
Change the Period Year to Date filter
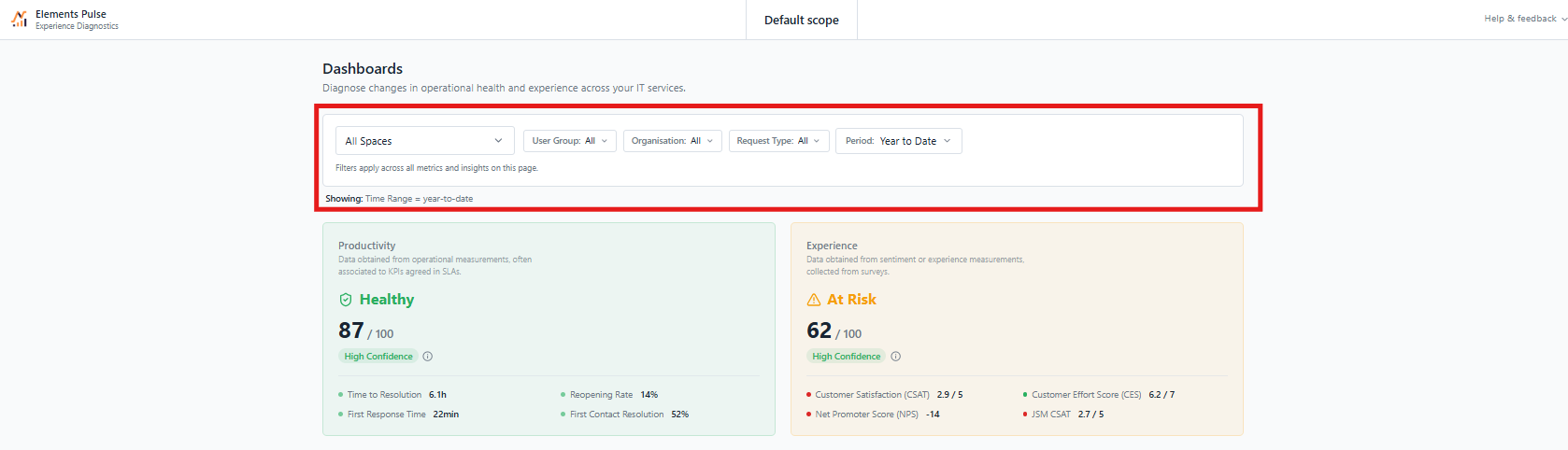point(899,141)
